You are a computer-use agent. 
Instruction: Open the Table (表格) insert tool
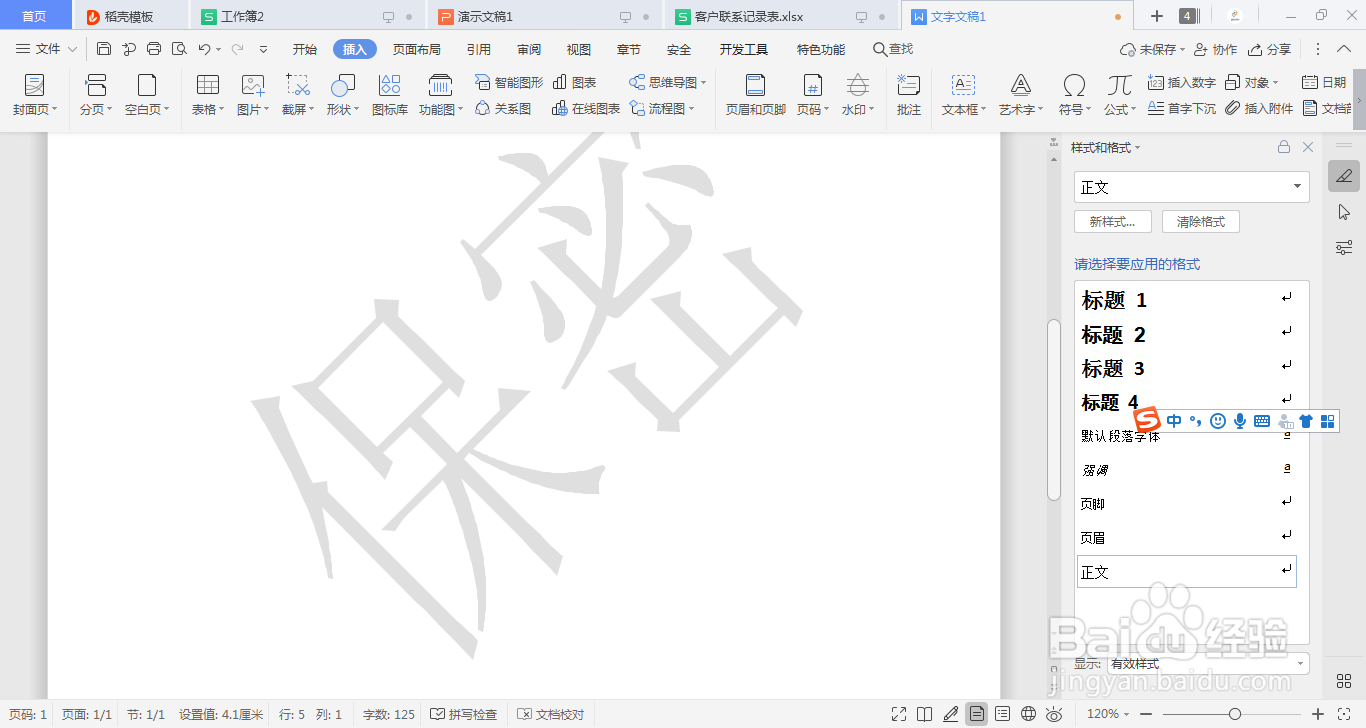point(208,95)
